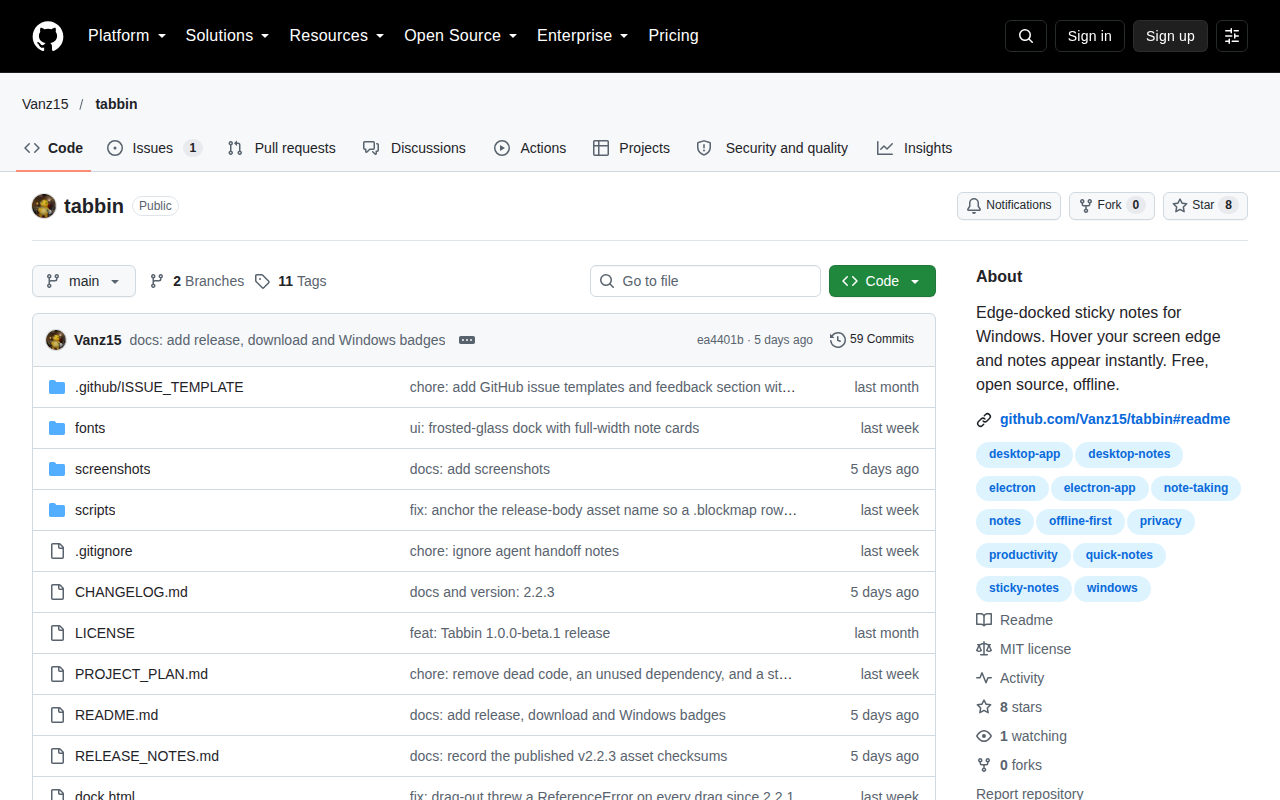Open the Resources dropdown menu
Viewport: 1280px width, 800px height.
coord(337,36)
